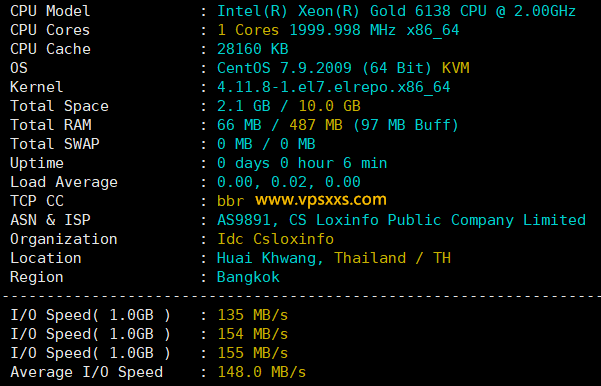This screenshot has width=601, height=386.
Task: Select the 'Huai Khwang,' location text
Action: click(271, 258)
